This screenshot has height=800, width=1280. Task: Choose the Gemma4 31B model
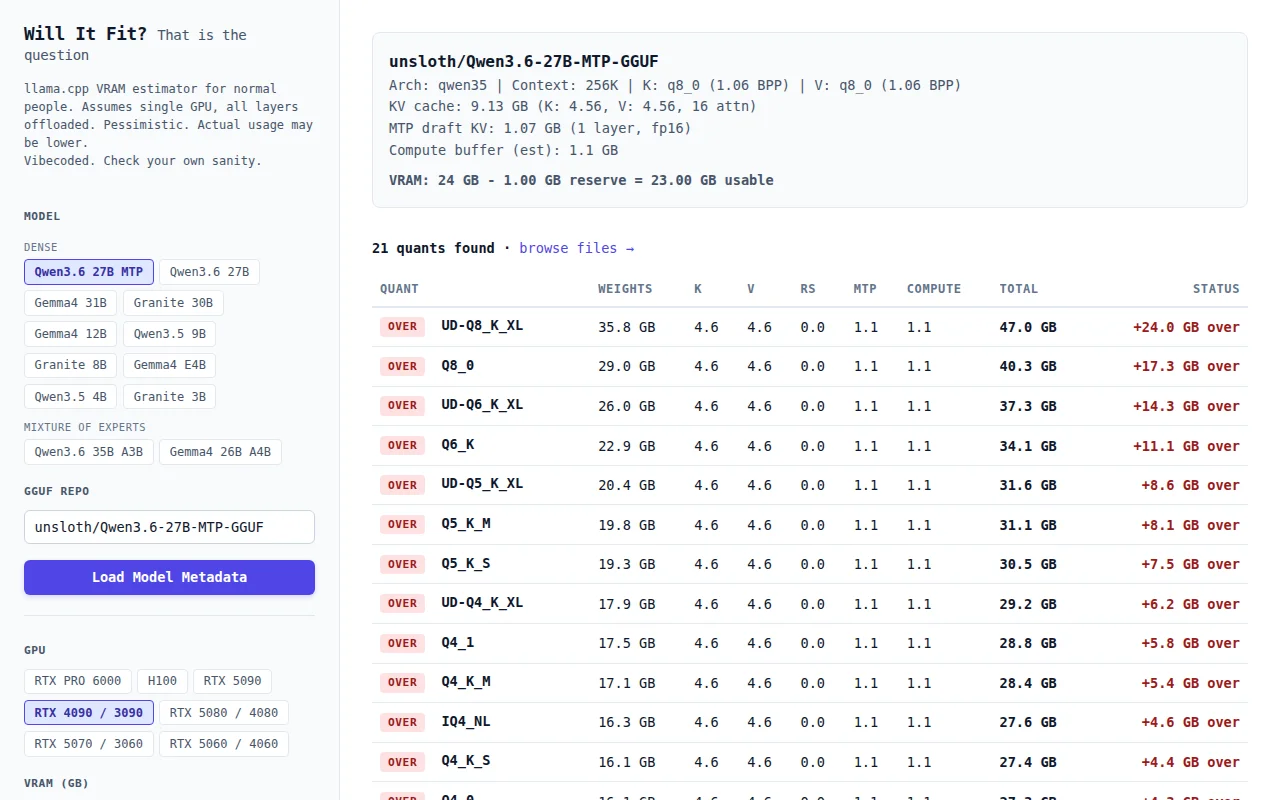coord(71,303)
